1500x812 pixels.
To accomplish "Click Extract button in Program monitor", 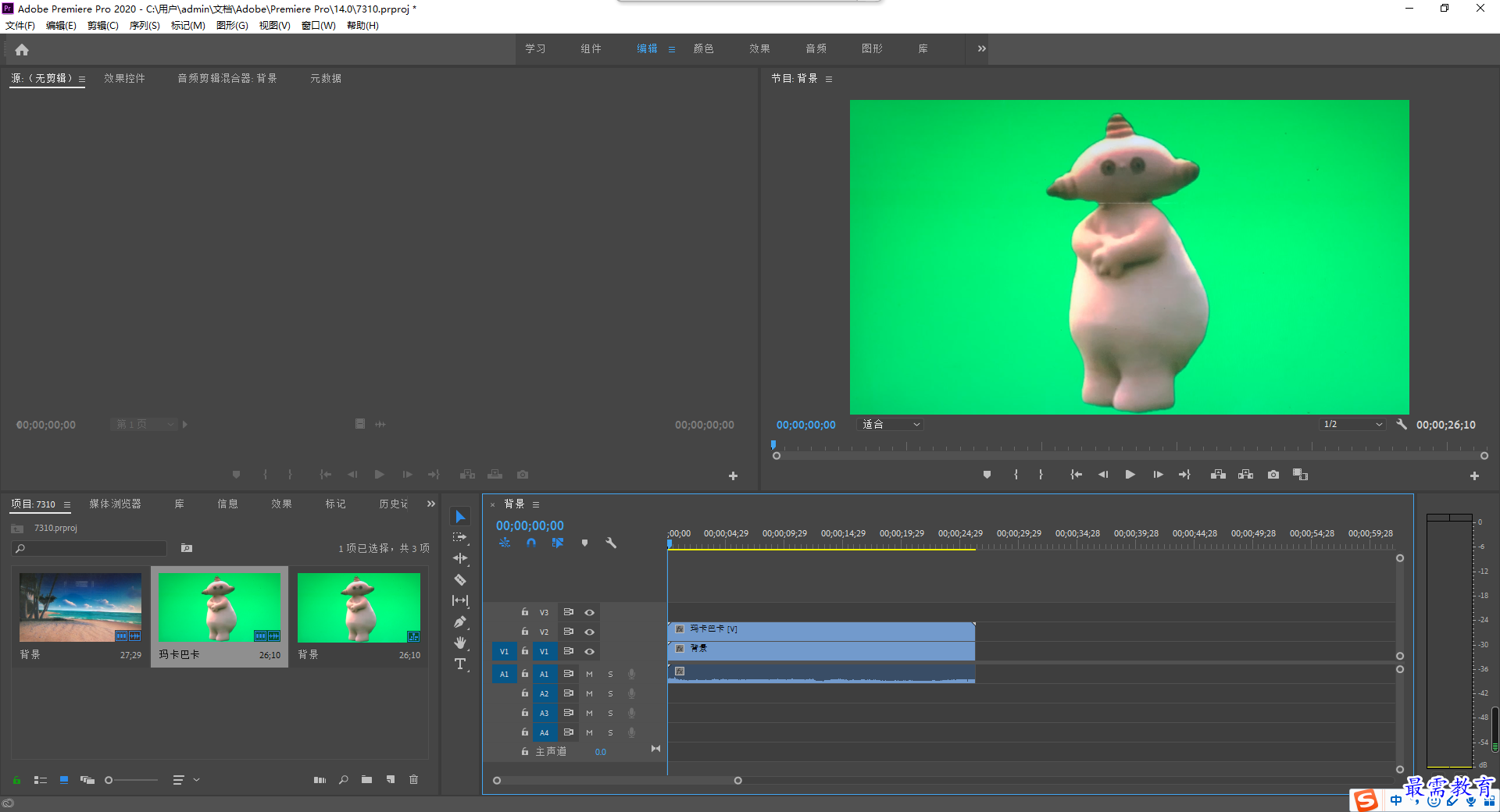I will pos(1245,475).
